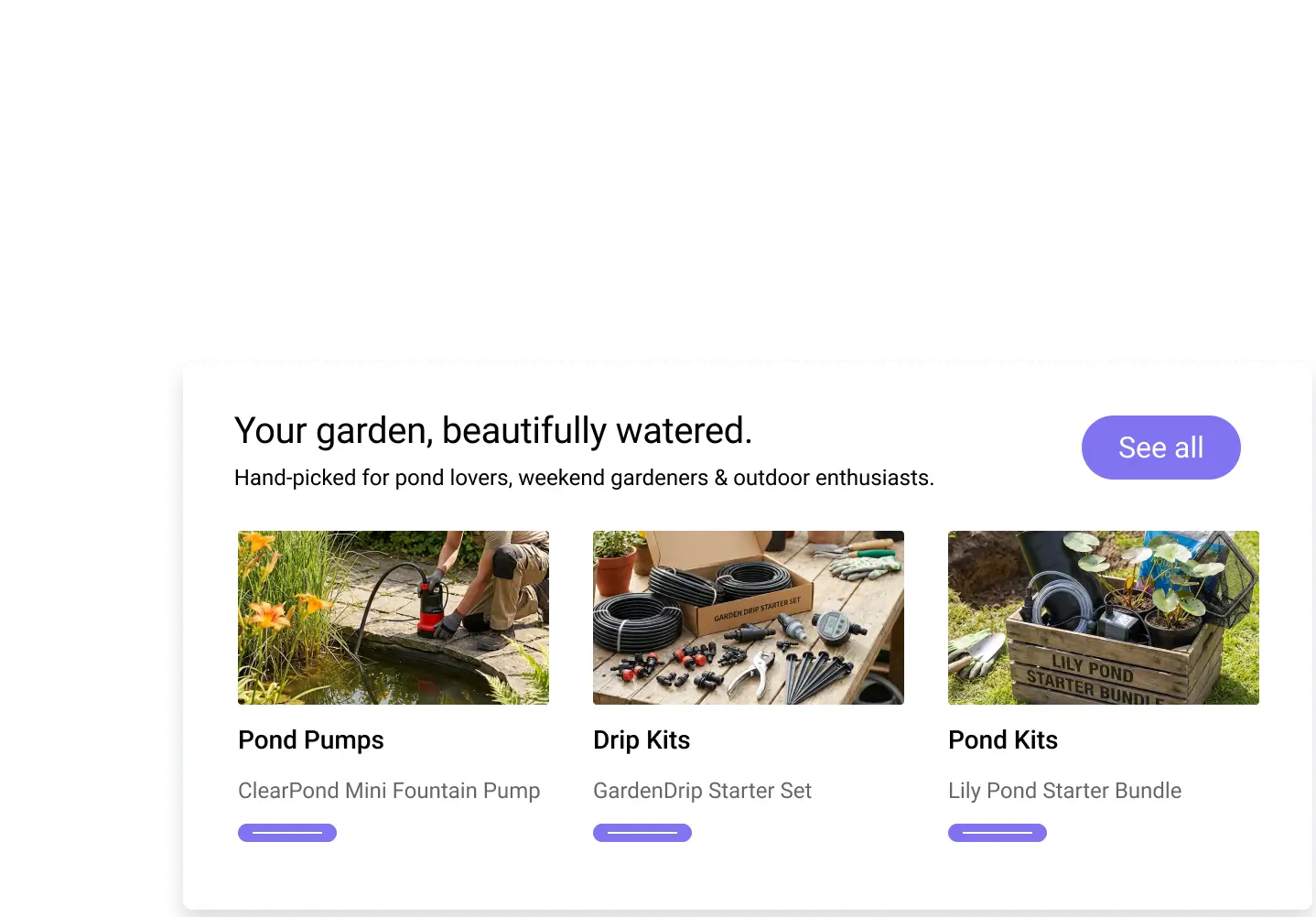The image size is (1316, 917).
Task: Select the Drip Kits category title
Action: [642, 739]
